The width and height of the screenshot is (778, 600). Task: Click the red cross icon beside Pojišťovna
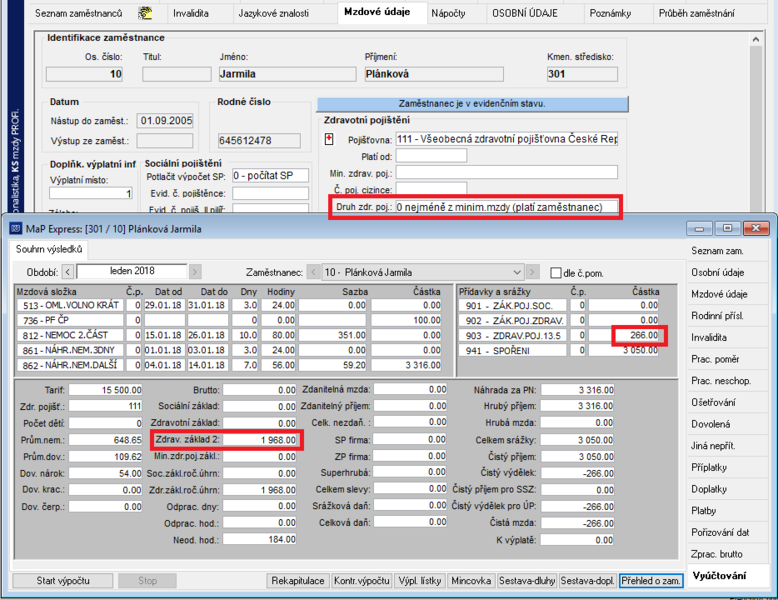(x=329, y=139)
